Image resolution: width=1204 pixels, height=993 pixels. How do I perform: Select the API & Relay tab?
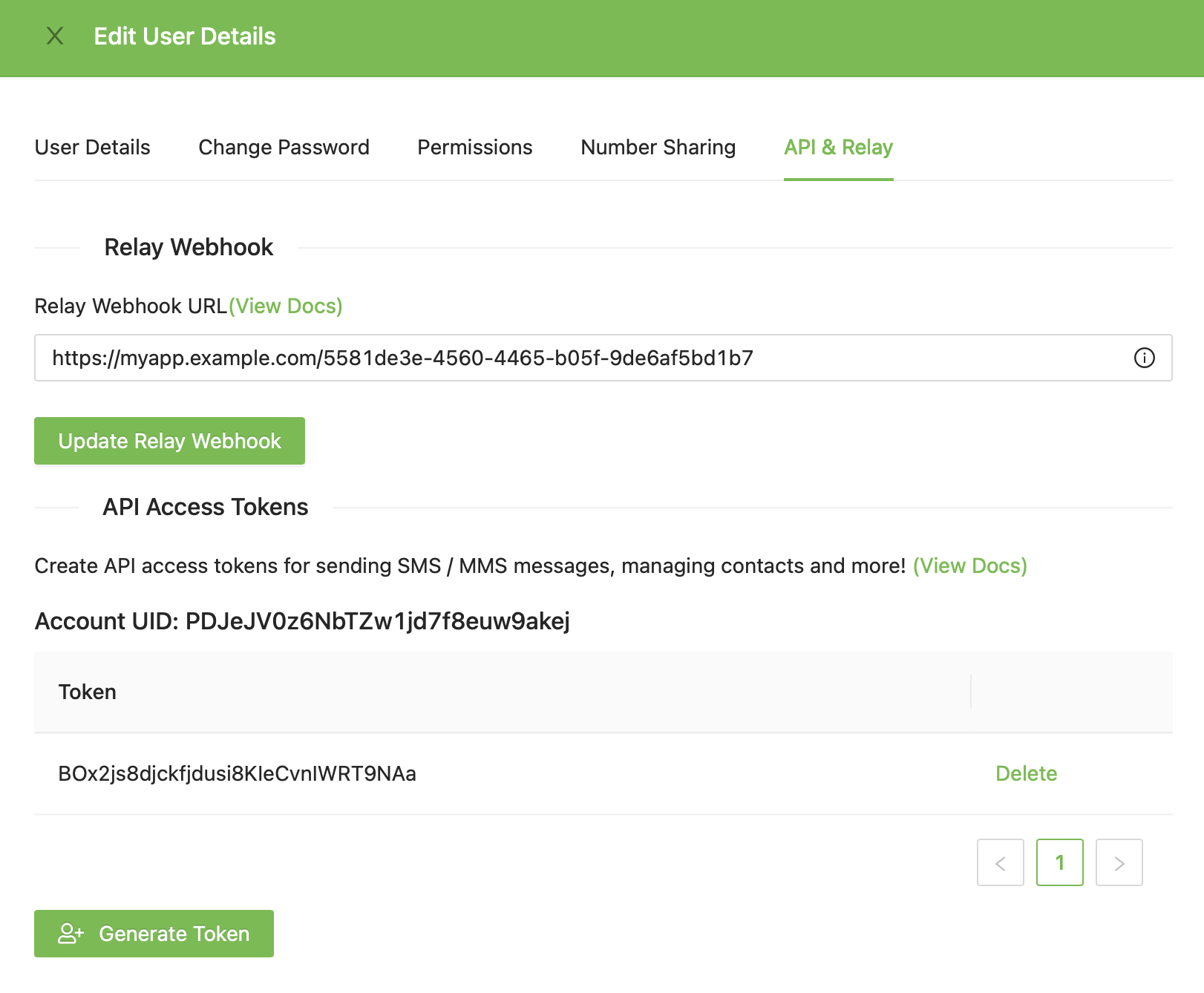point(839,147)
